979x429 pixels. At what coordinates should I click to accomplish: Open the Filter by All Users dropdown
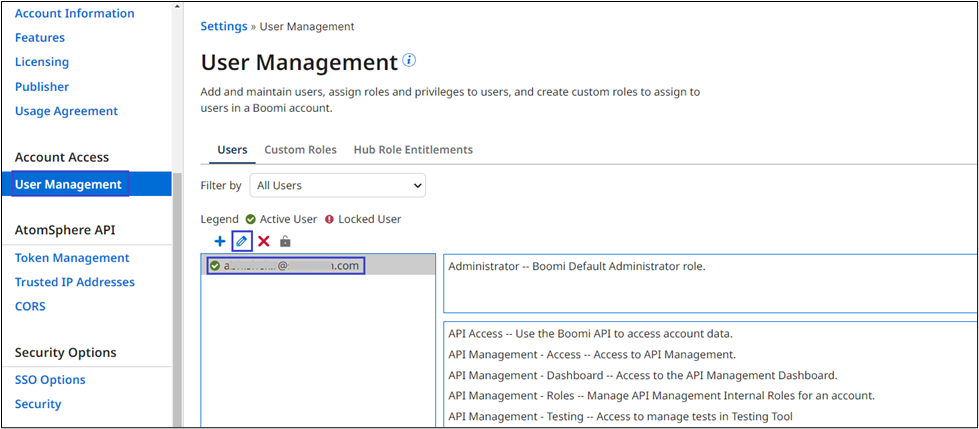(x=337, y=185)
